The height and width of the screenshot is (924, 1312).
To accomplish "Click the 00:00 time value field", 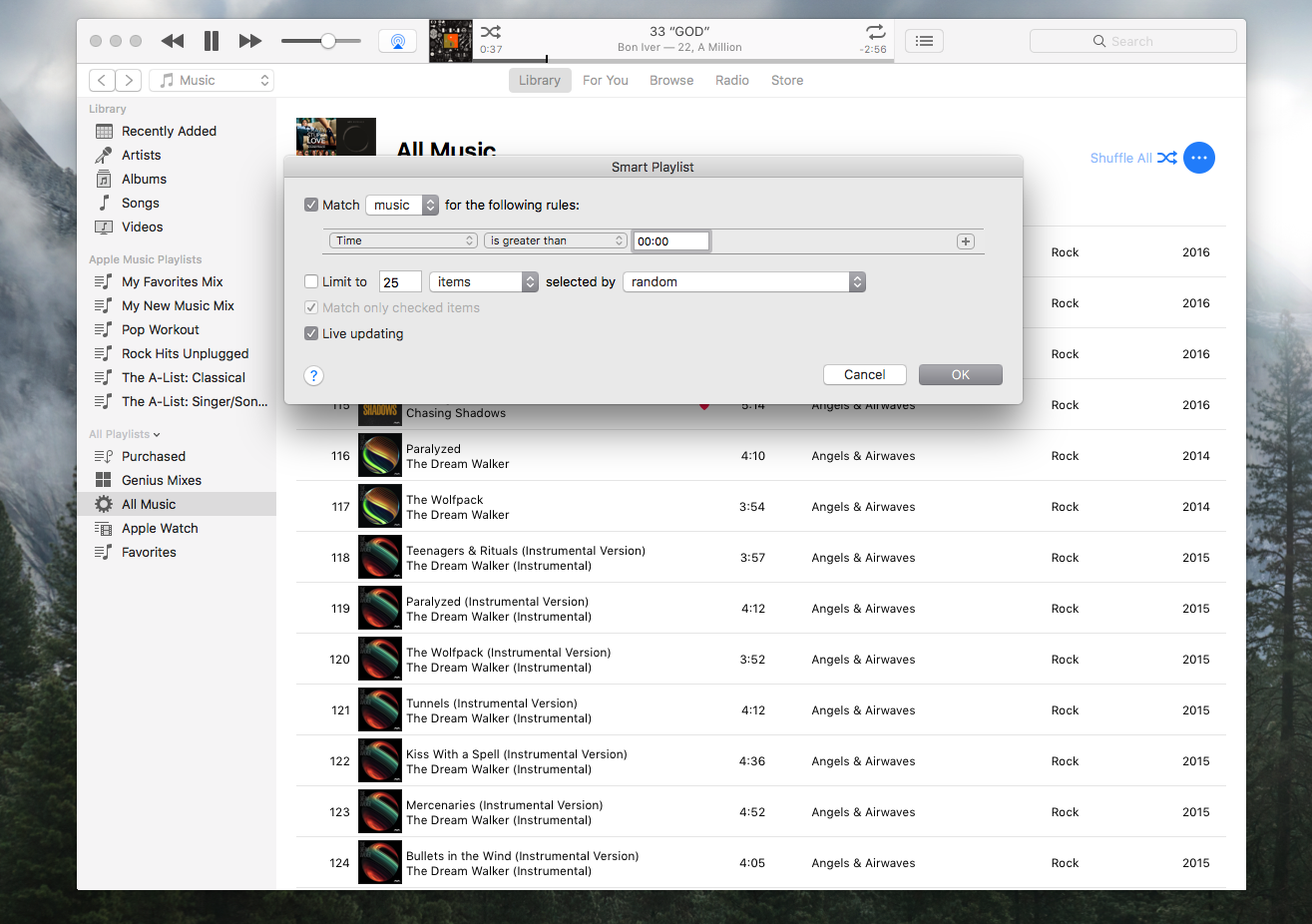I will (x=670, y=239).
